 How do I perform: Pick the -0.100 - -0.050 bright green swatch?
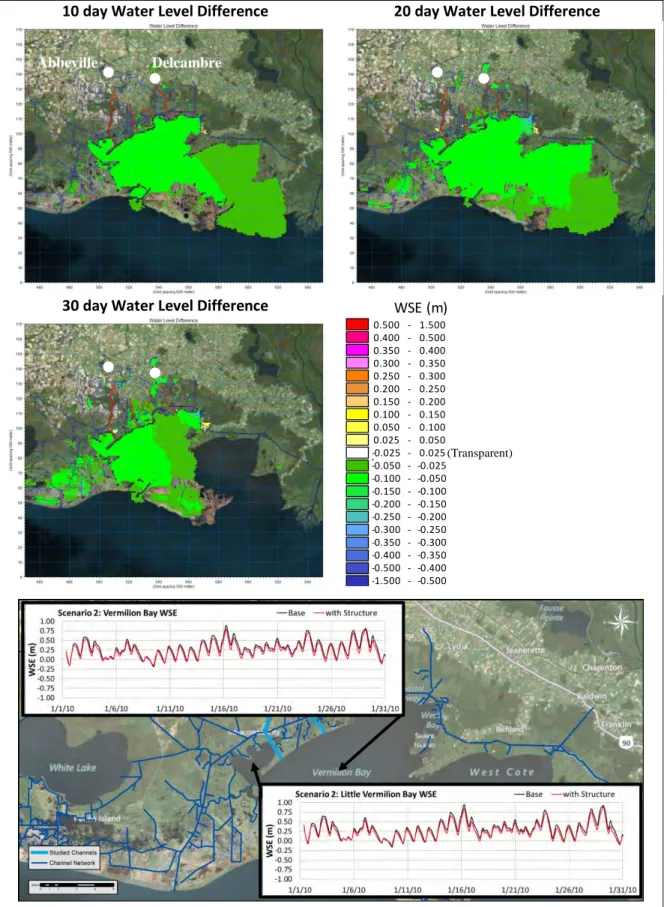click(358, 478)
